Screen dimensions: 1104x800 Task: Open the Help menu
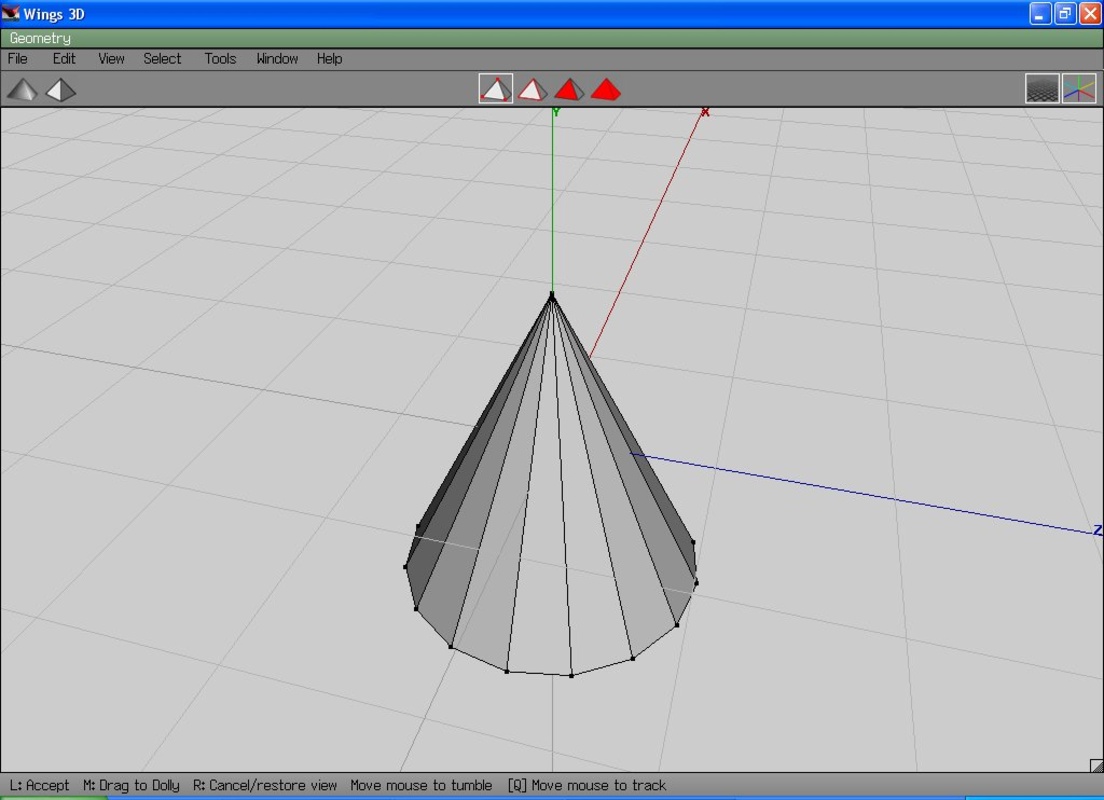point(330,59)
